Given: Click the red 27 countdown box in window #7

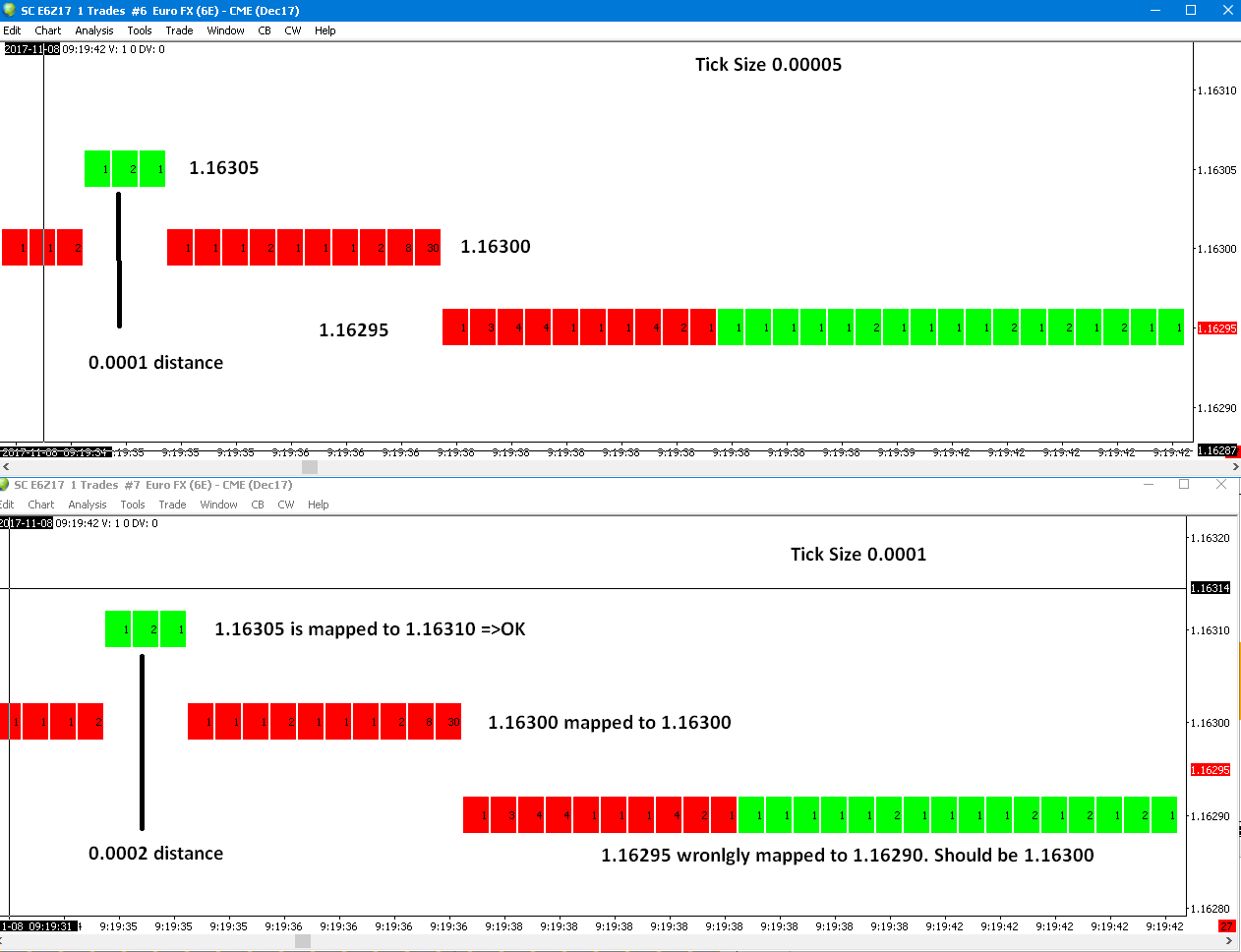Looking at the screenshot, I should coord(1226,926).
